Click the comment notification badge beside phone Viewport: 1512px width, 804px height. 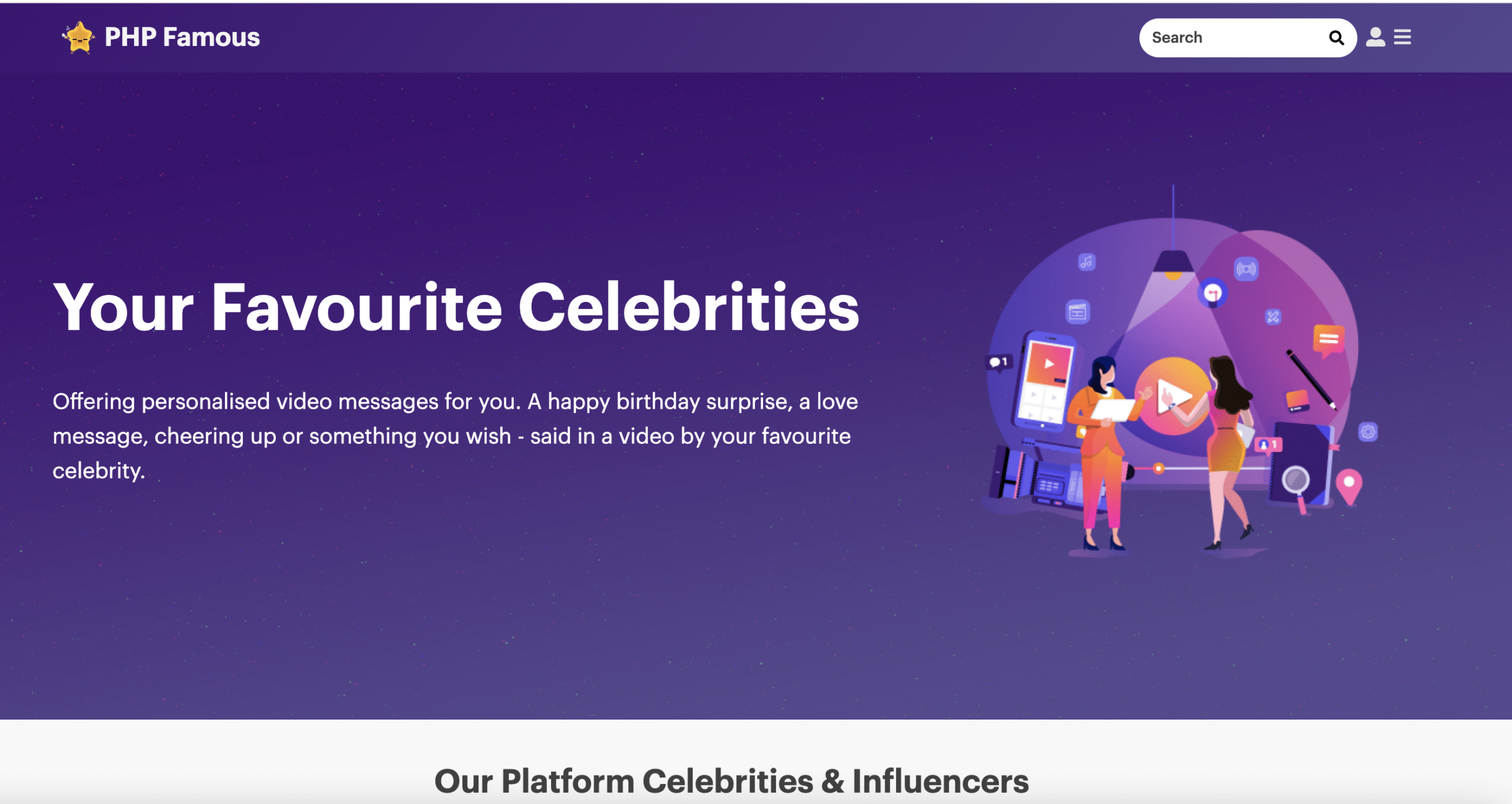point(999,362)
